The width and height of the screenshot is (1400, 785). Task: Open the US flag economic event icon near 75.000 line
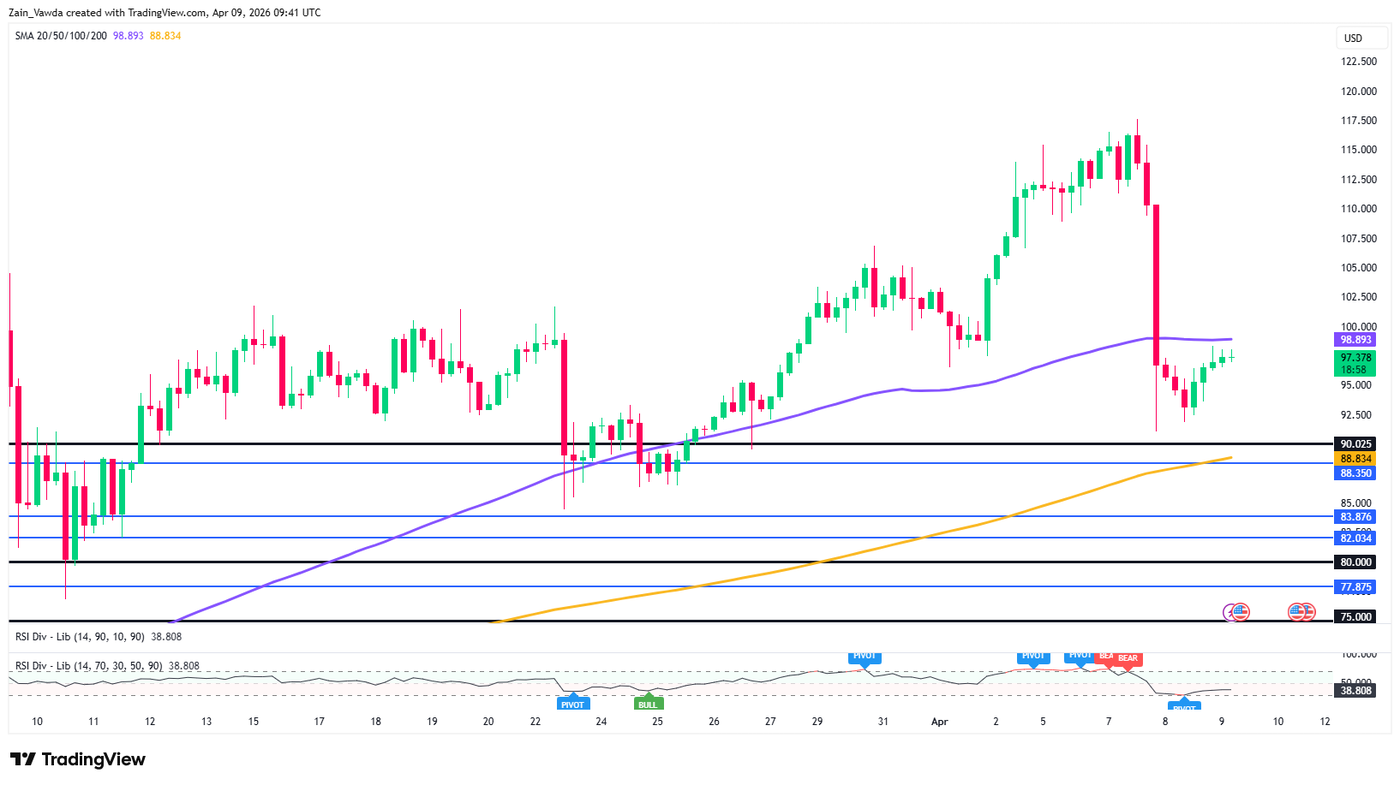pos(1240,611)
